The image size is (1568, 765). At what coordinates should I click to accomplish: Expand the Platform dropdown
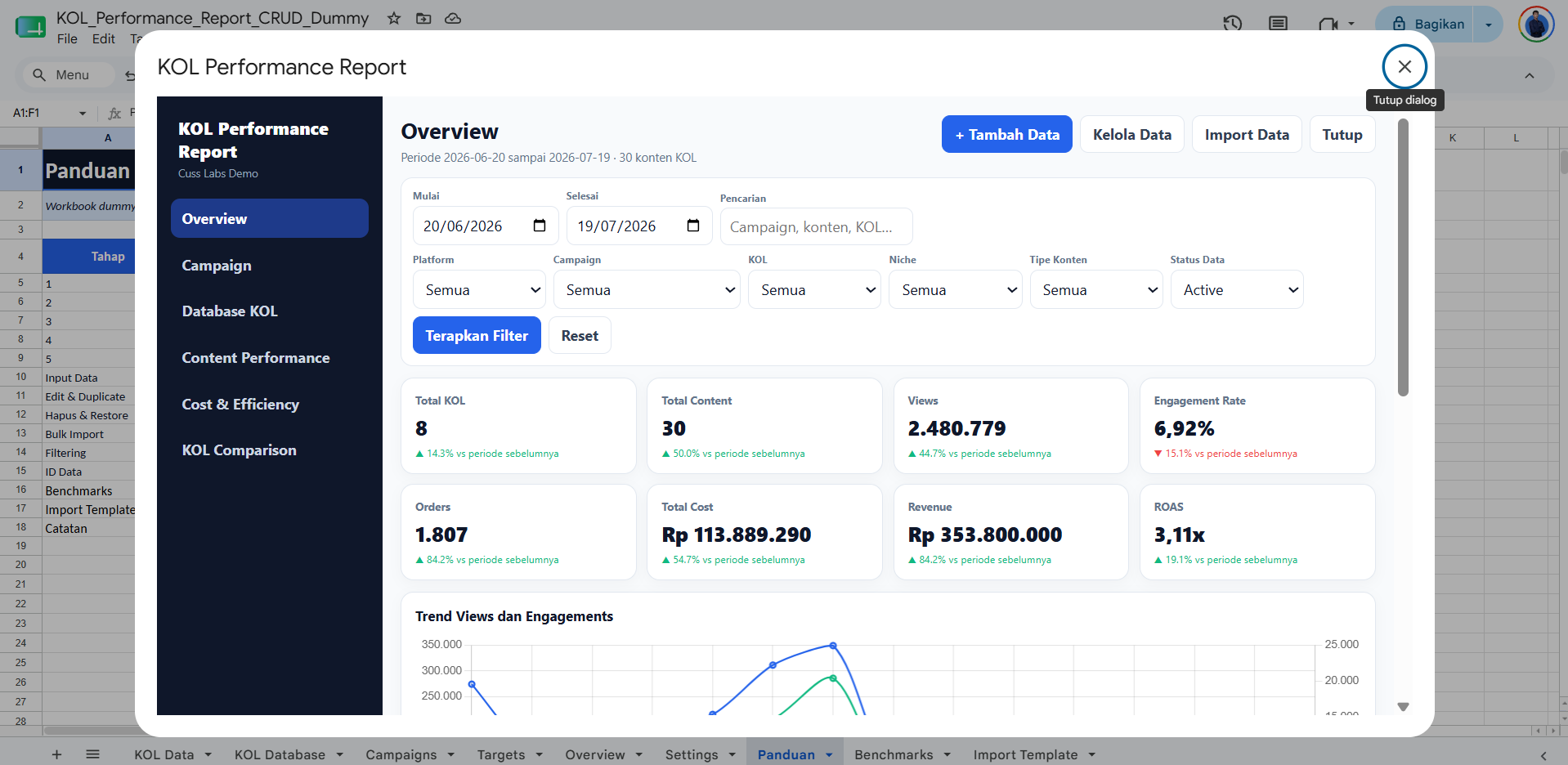[x=479, y=290]
